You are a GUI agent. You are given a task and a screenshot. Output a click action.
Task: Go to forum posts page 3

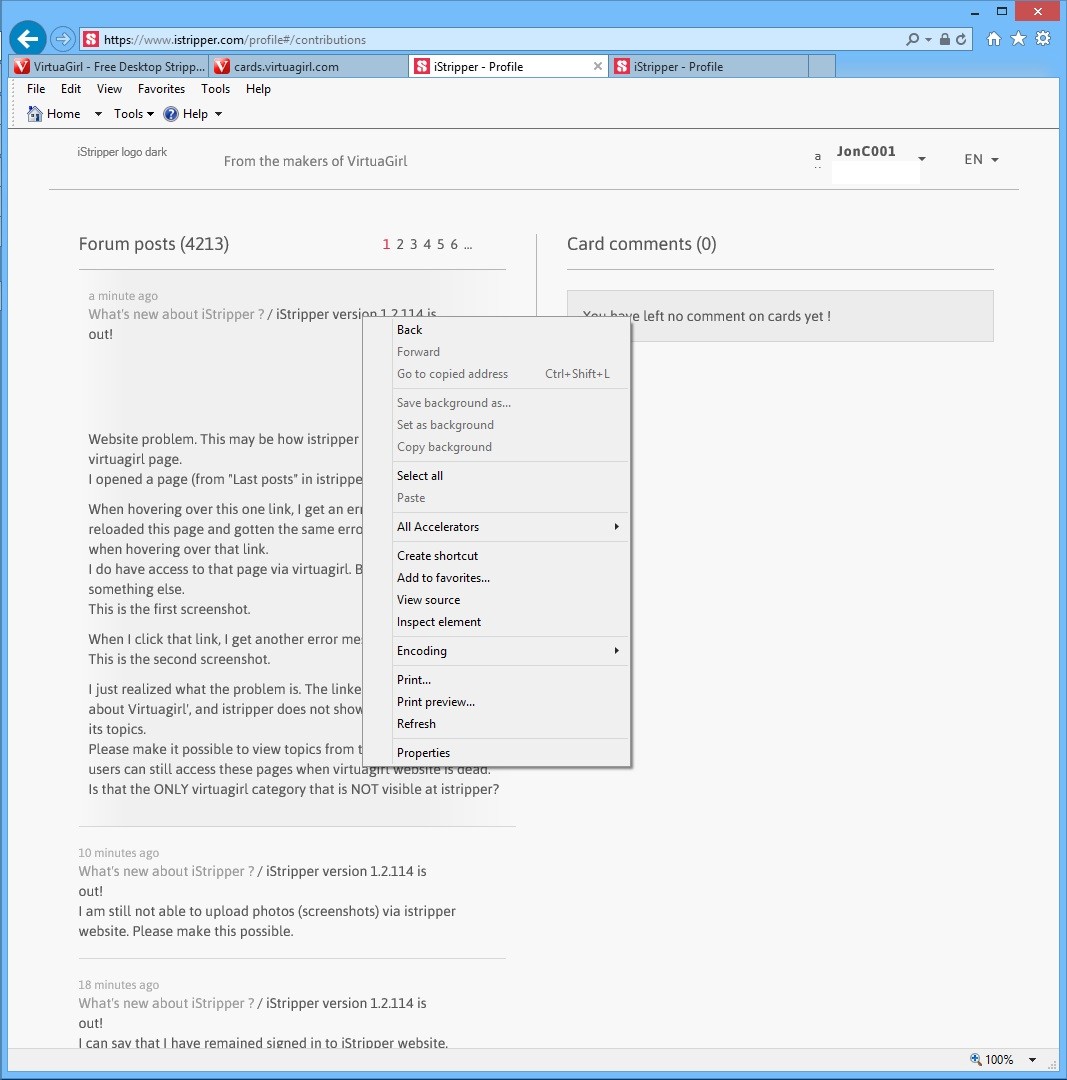point(413,245)
